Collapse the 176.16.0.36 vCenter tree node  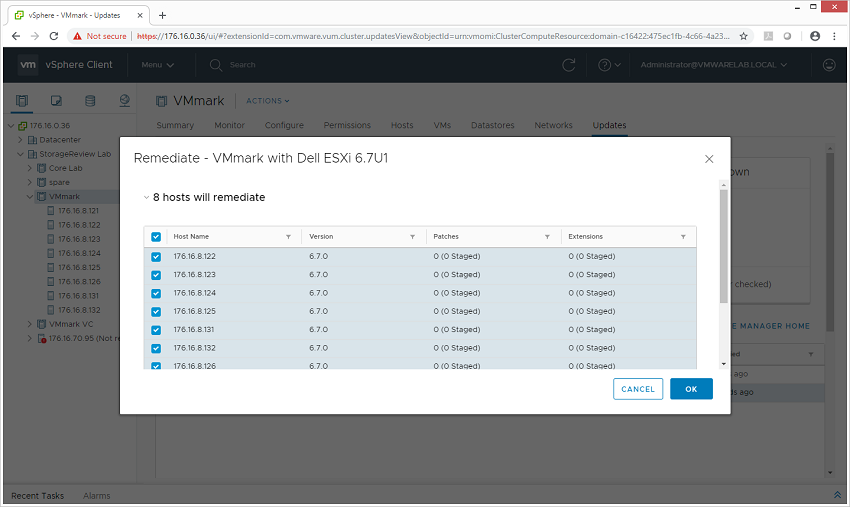[11, 125]
